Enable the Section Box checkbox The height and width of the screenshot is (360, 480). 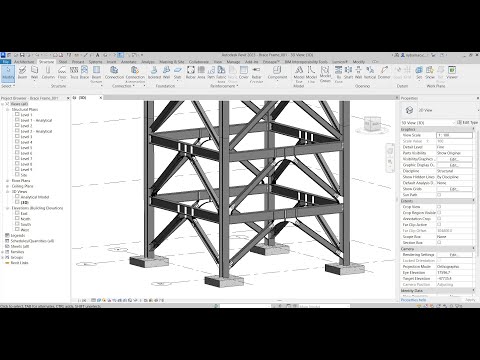pos(439,243)
